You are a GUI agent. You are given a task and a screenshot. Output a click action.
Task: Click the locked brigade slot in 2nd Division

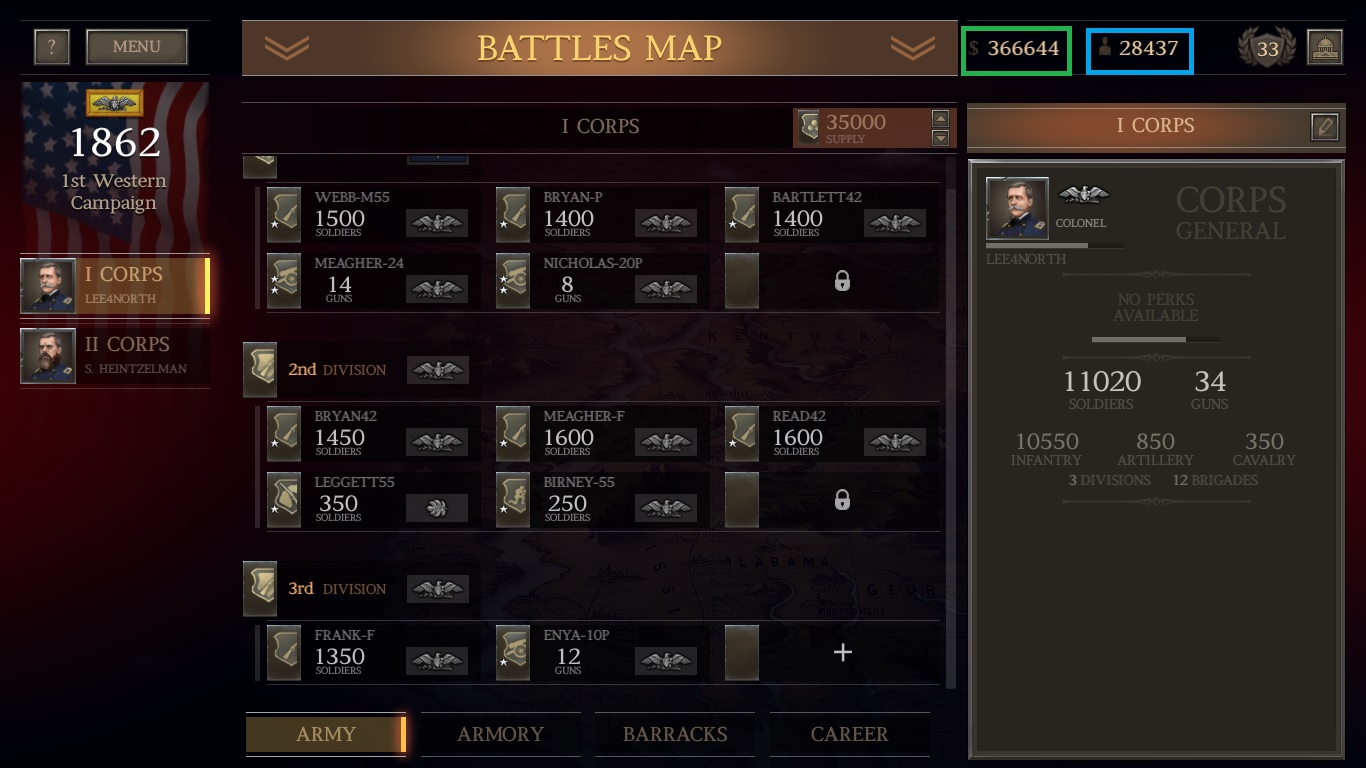point(832,500)
